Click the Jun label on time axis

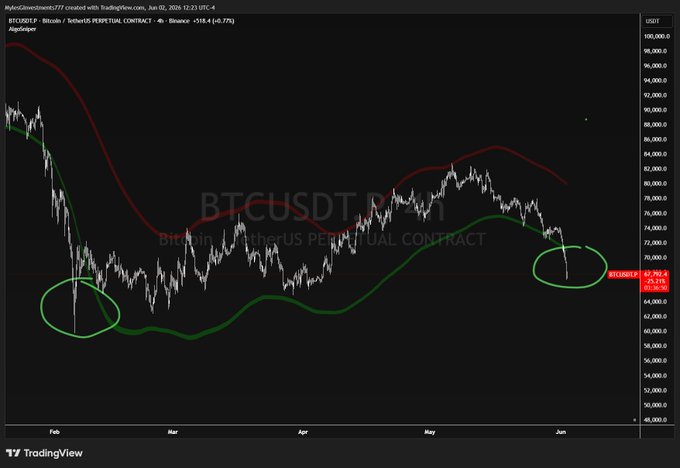(x=561, y=432)
